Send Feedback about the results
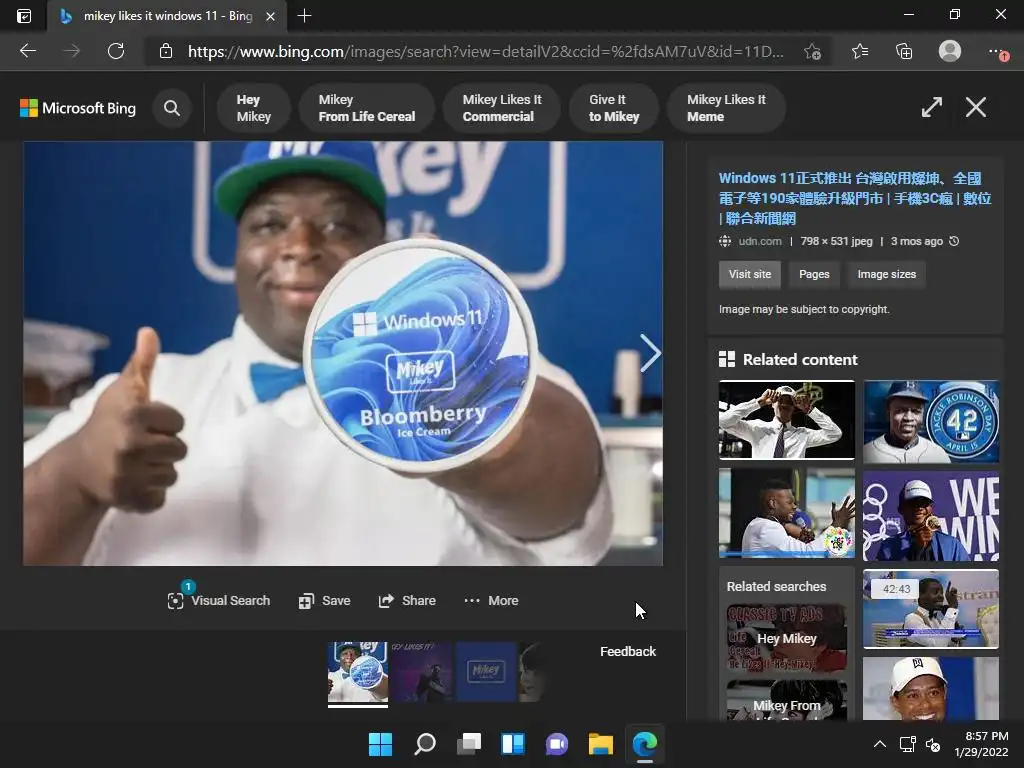Screen dimensions: 1024x768 click(628, 651)
